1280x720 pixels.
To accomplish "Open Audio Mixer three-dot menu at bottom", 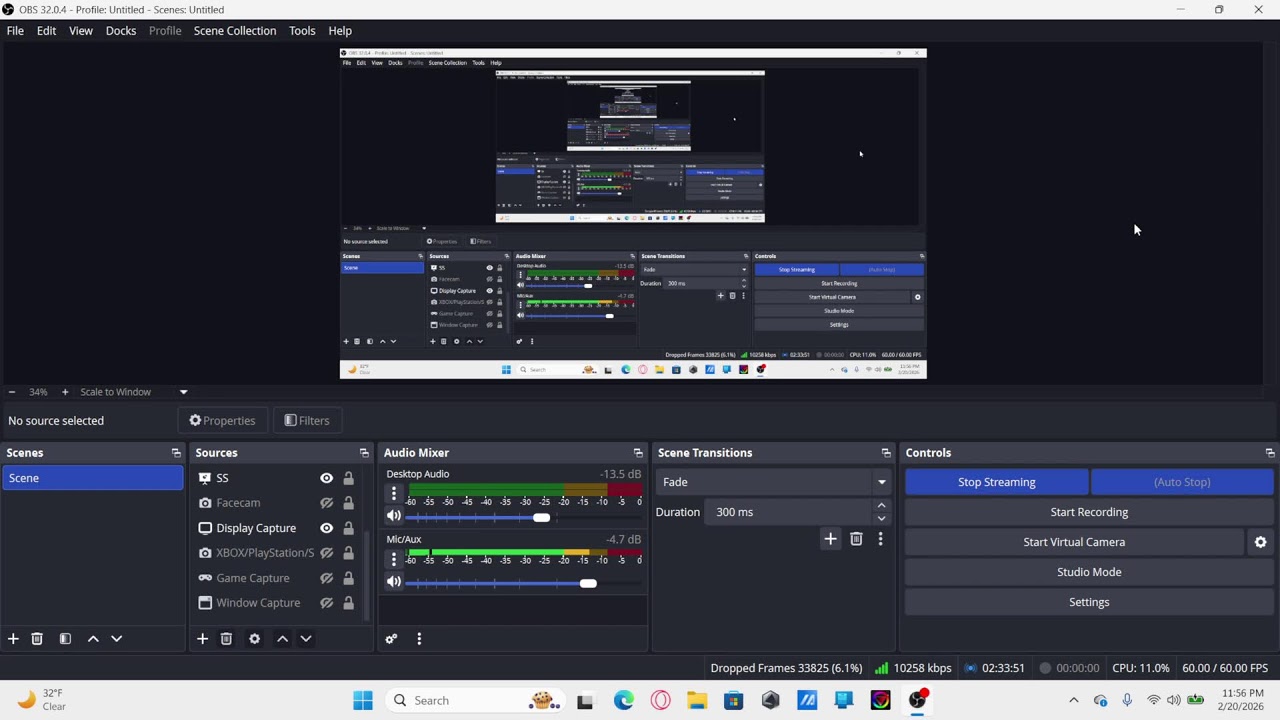I will (x=419, y=639).
